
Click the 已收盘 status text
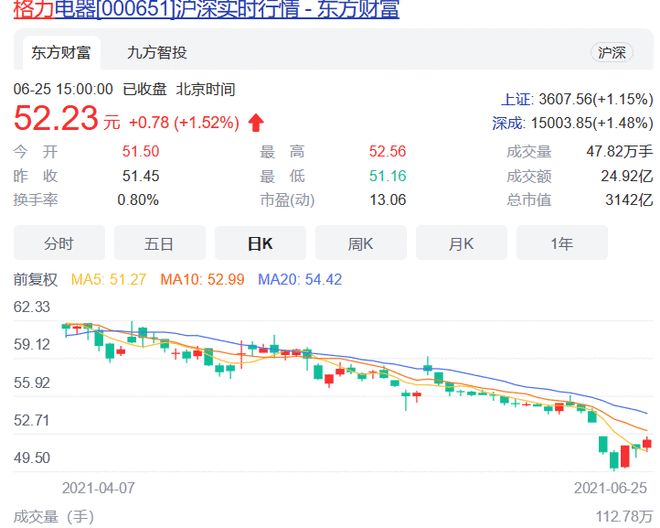tap(145, 89)
